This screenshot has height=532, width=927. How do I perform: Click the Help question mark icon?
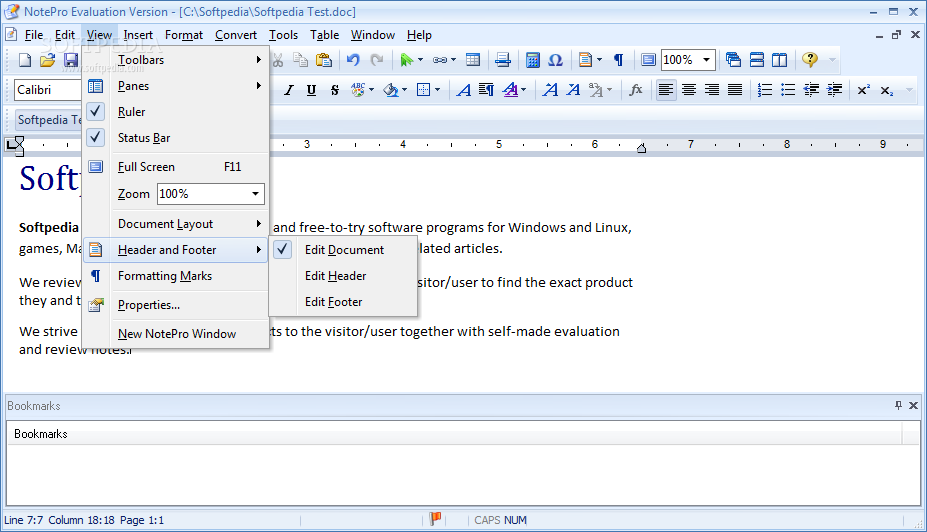pos(810,60)
